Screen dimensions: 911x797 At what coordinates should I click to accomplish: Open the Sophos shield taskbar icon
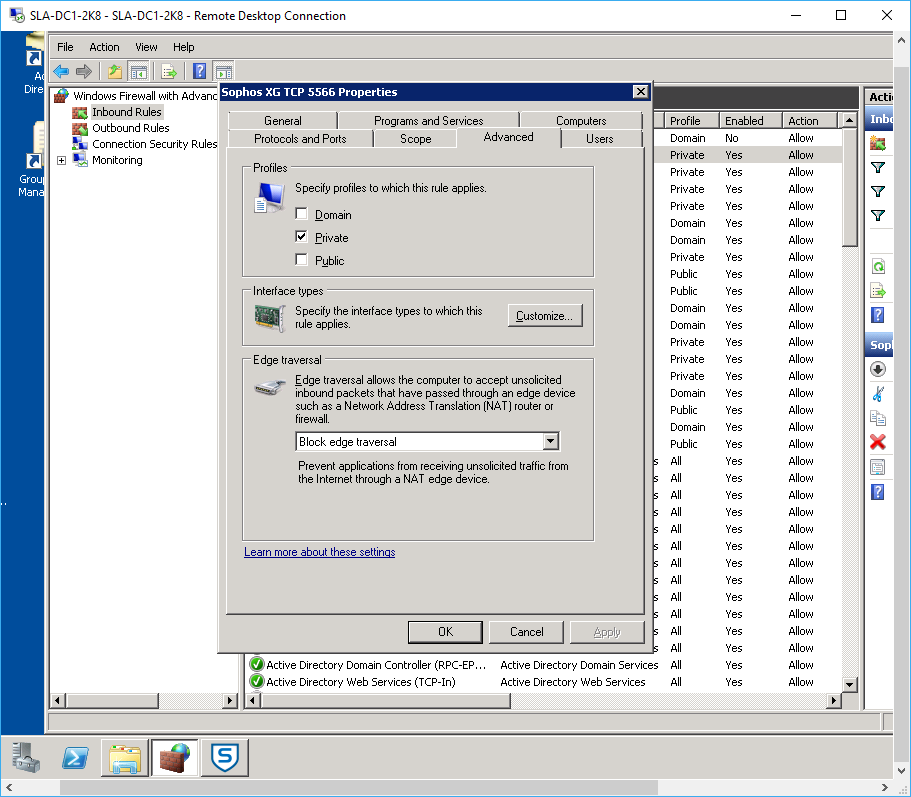225,757
